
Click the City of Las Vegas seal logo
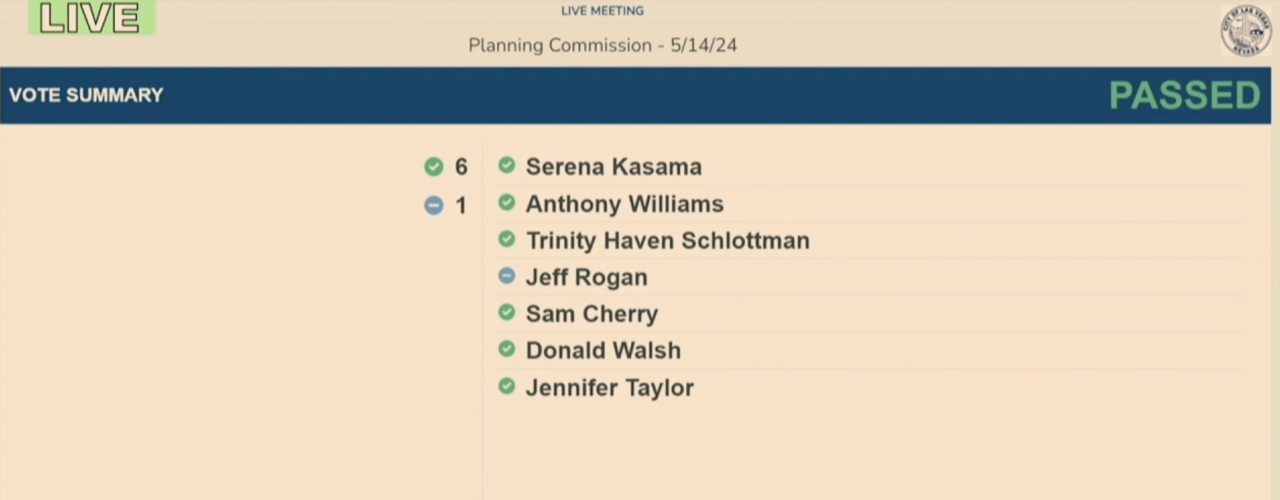pyautogui.click(x=1245, y=31)
